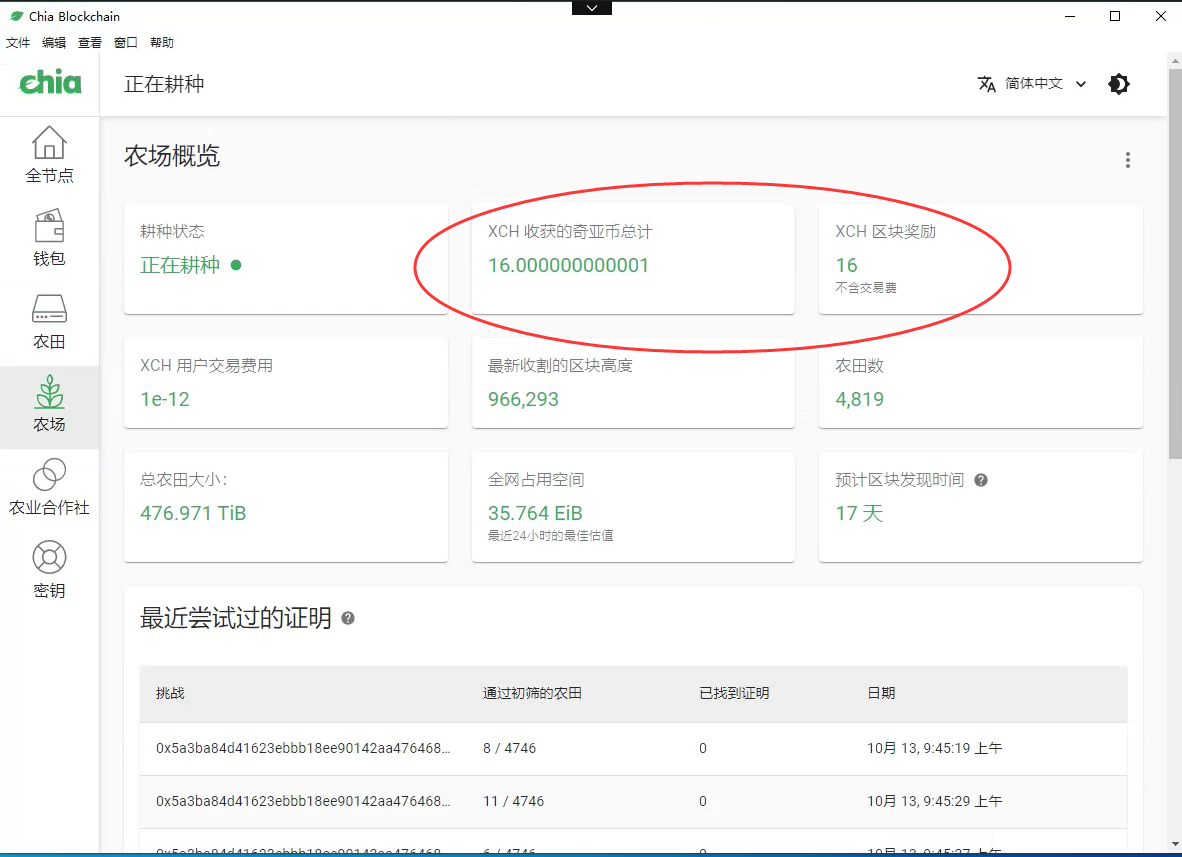Viewport: 1182px width, 857px height.
Task: Open the 帮助 menu
Action: click(161, 43)
